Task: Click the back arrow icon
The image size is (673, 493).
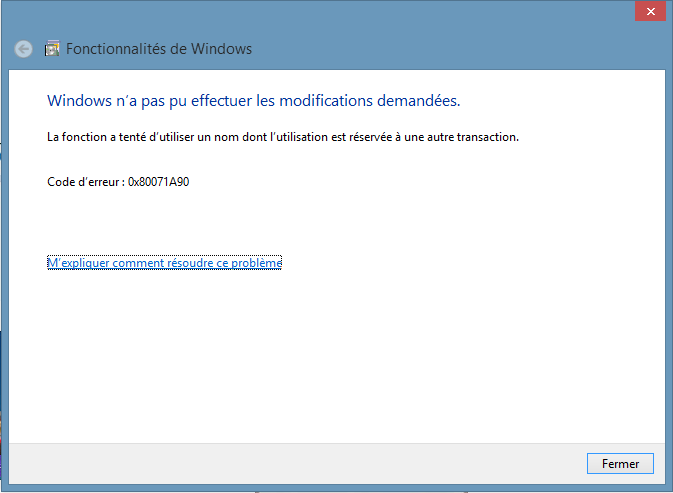Action: [x=24, y=49]
